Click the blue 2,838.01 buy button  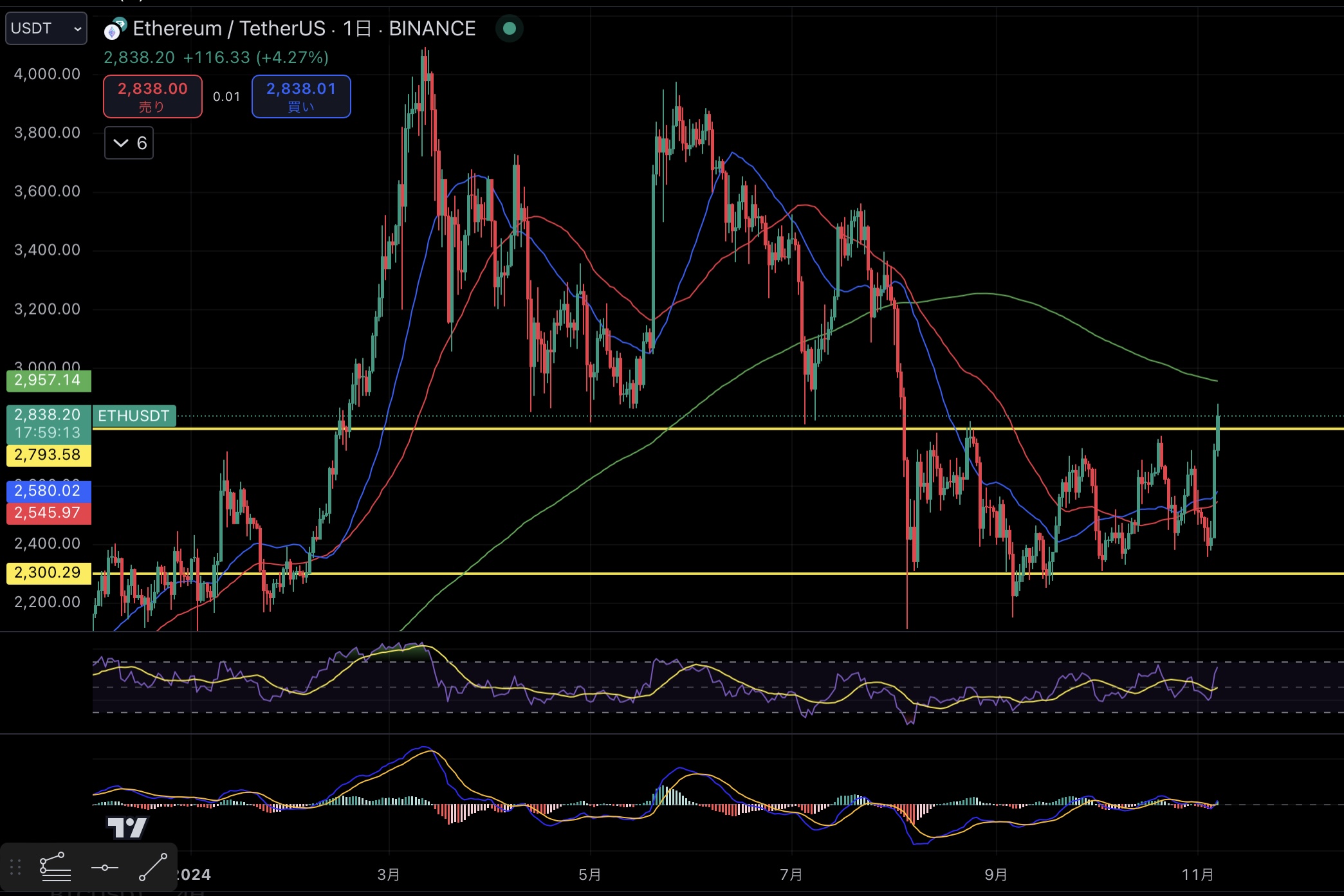[301, 96]
